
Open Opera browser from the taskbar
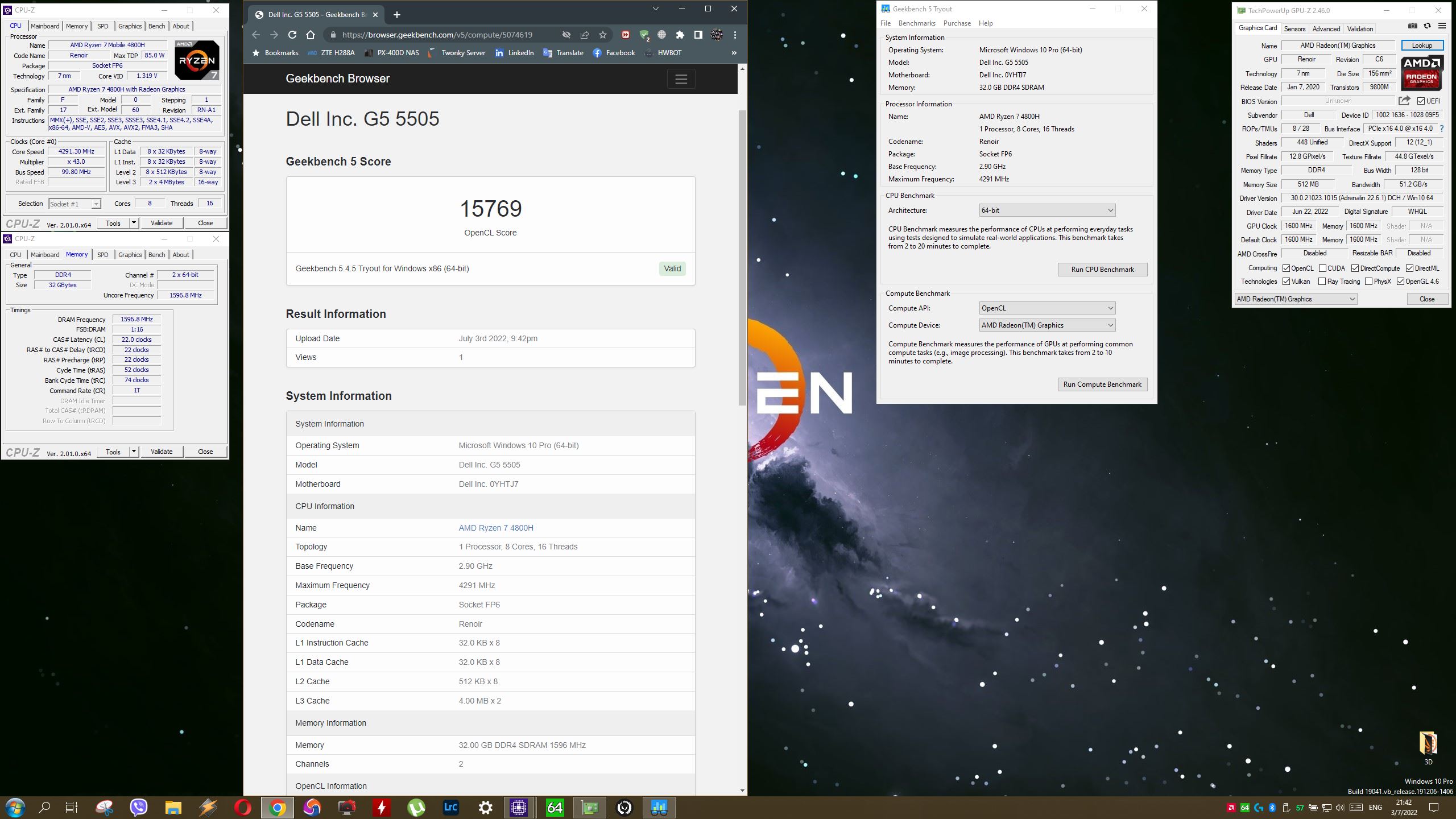[242, 807]
